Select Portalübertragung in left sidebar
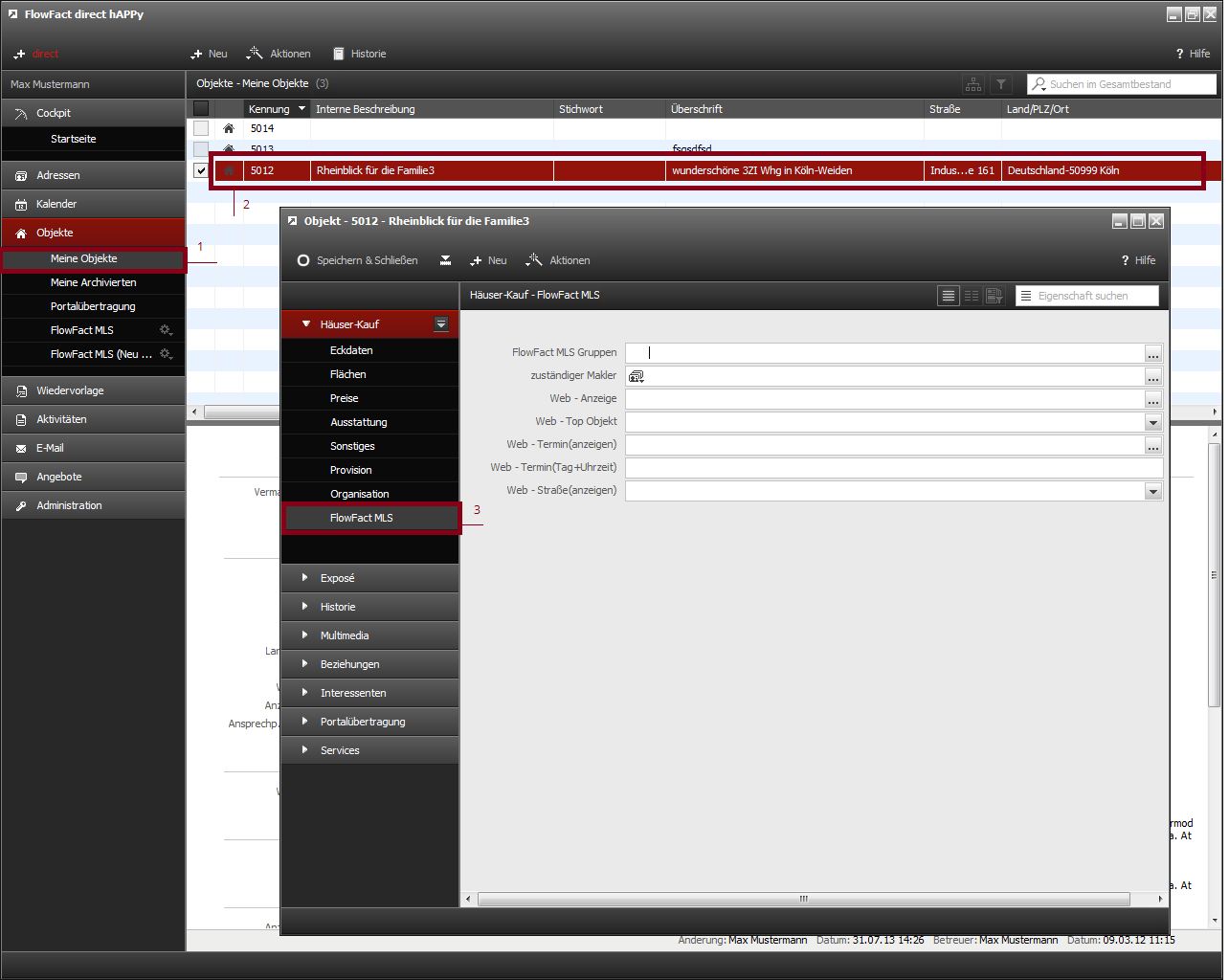The image size is (1229, 980). coord(93,306)
